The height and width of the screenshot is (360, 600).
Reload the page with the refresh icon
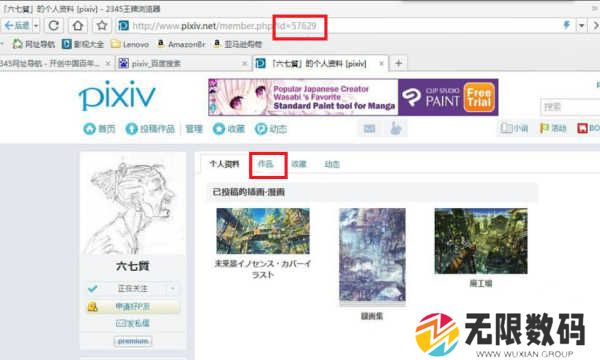(54, 26)
